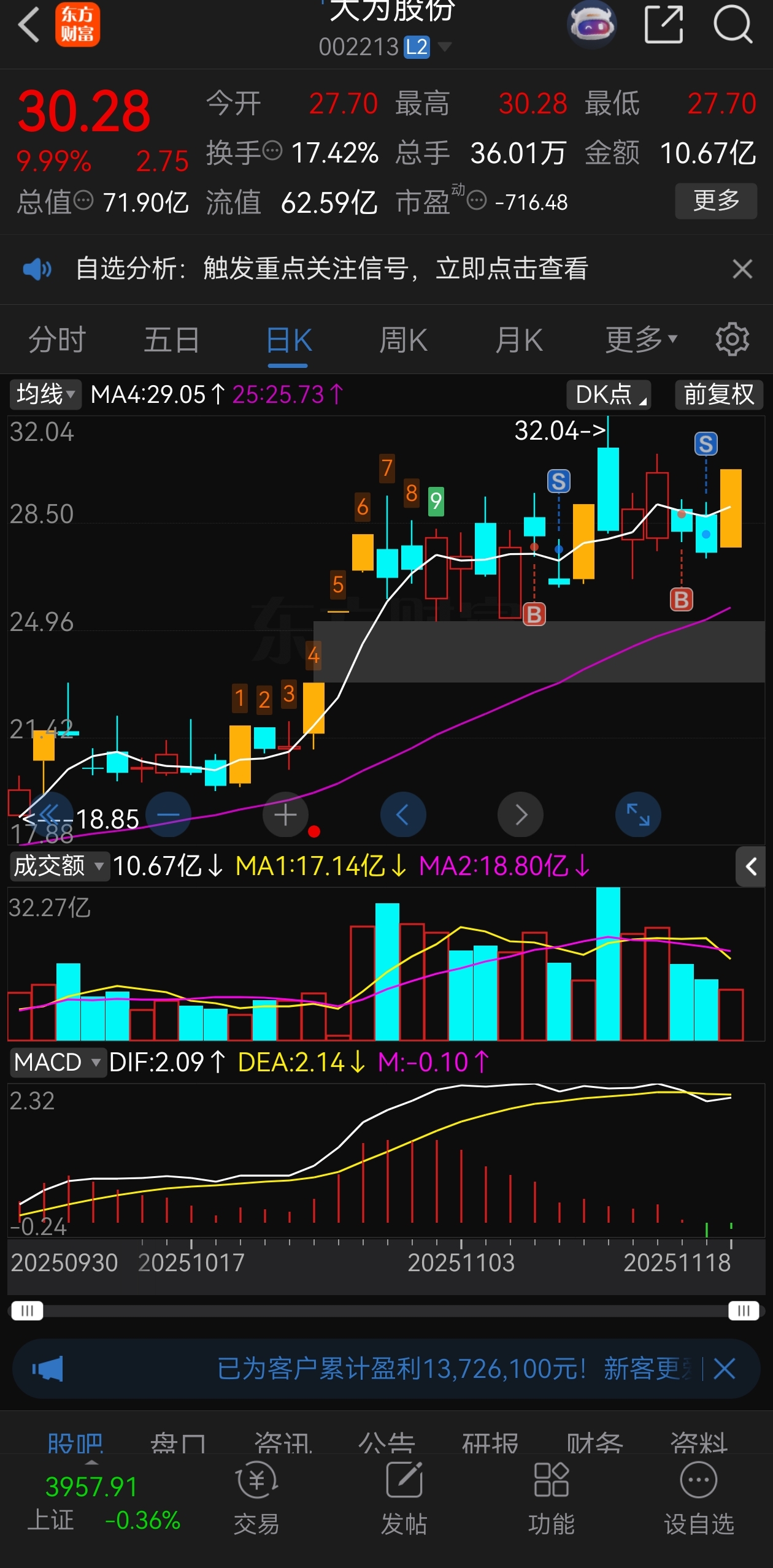Open the MACD indicator dropdown
Viewport: 773px width, 1568px height.
tap(58, 1062)
